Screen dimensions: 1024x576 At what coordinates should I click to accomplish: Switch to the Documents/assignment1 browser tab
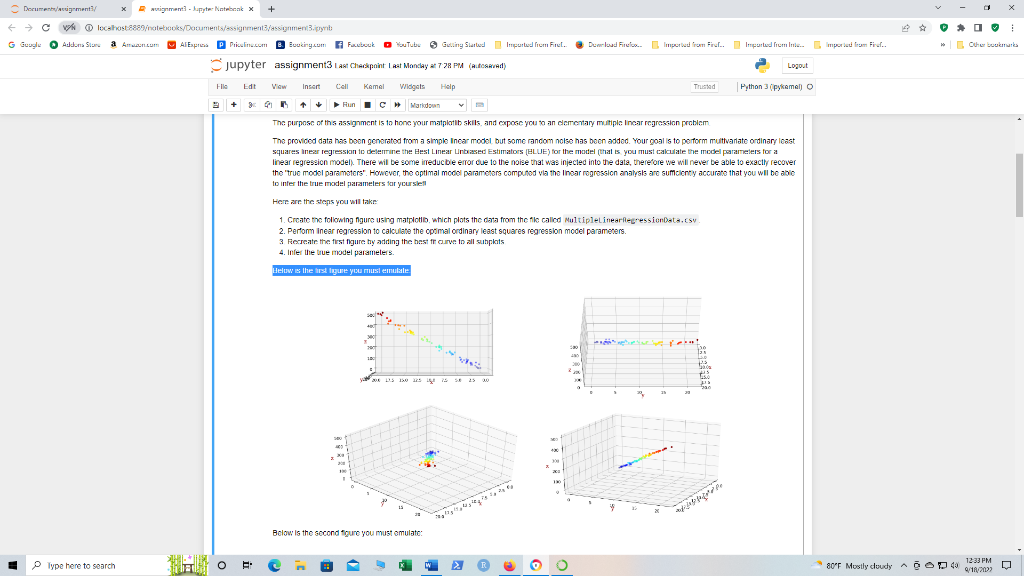[60, 7]
